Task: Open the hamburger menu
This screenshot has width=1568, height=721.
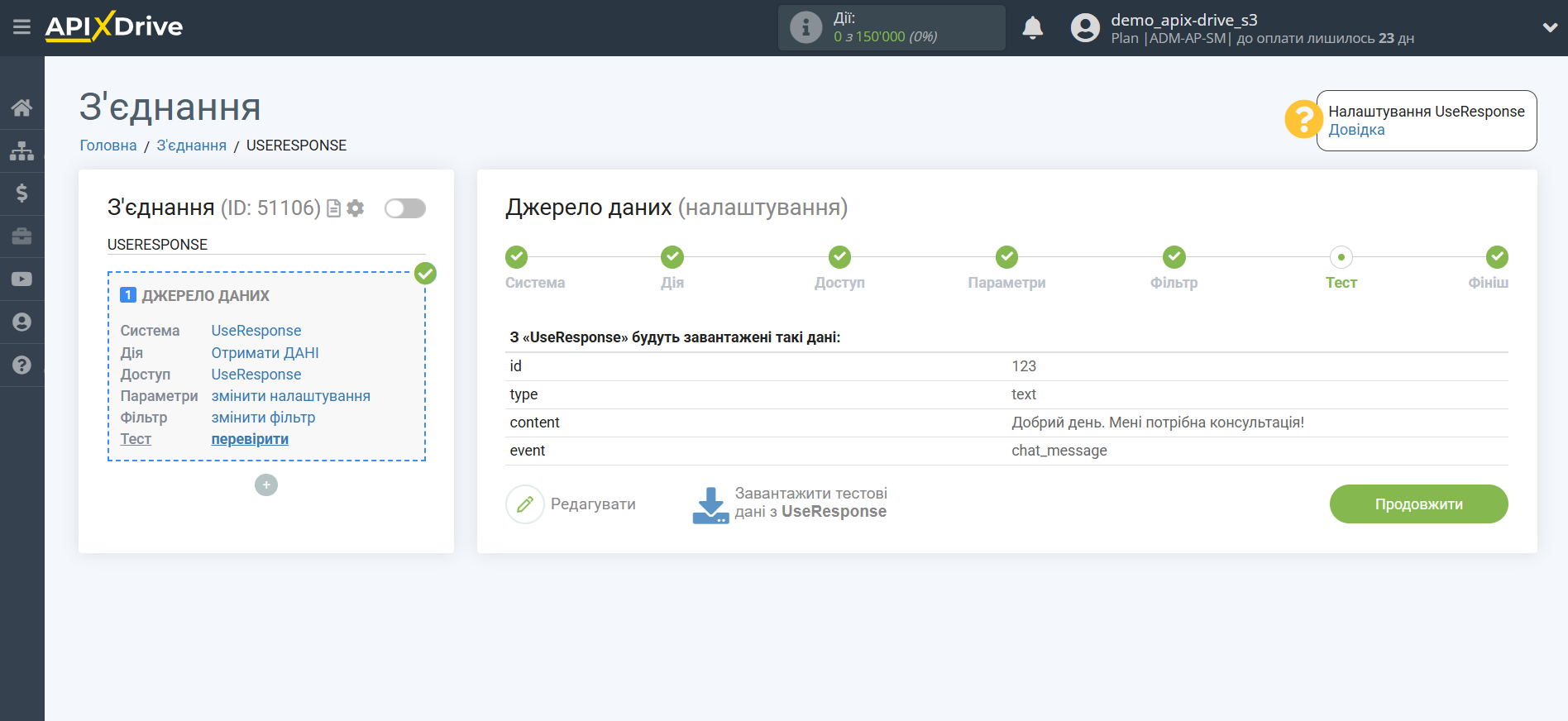Action: 22,27
